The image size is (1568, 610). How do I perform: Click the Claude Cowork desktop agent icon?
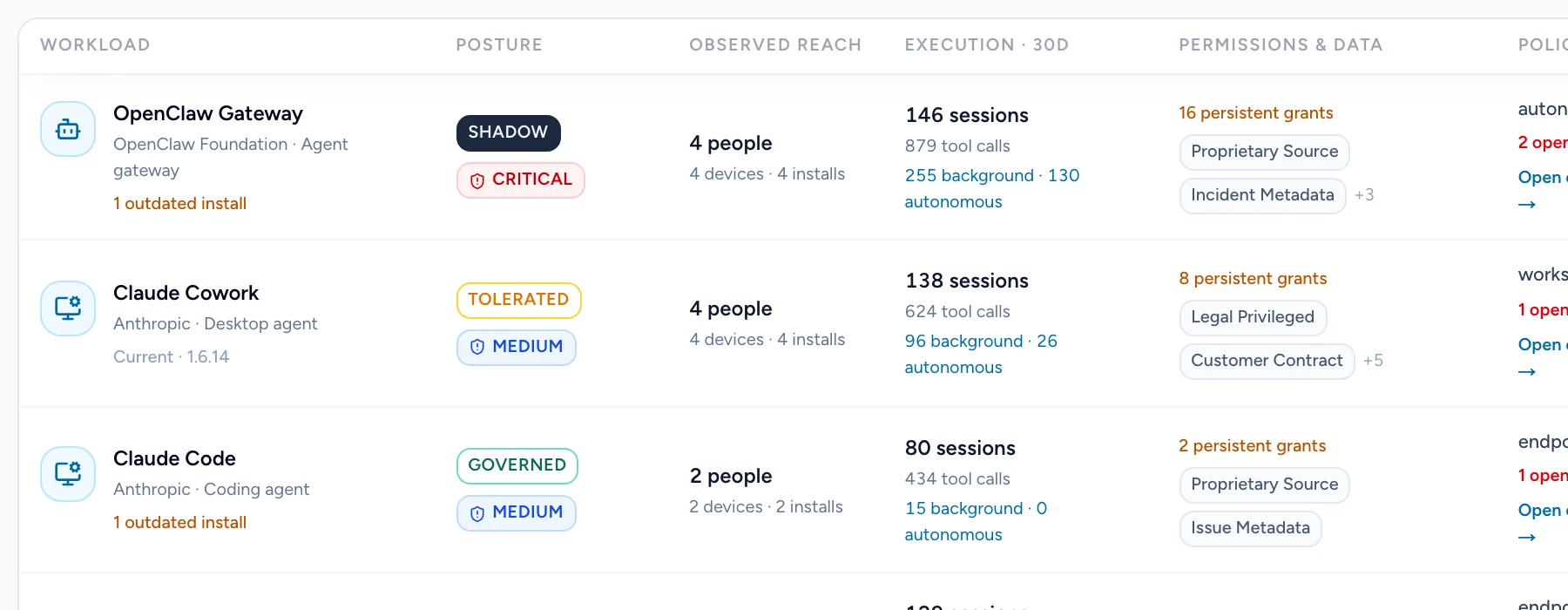click(68, 308)
